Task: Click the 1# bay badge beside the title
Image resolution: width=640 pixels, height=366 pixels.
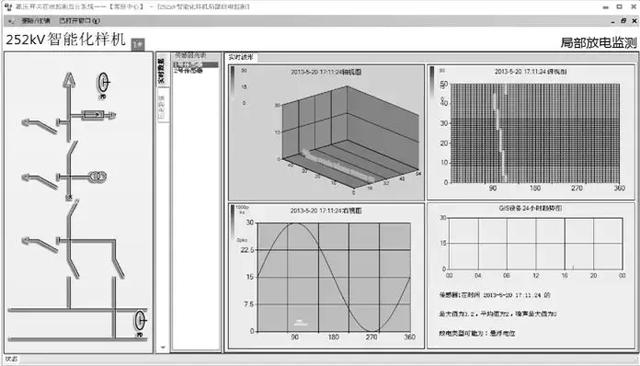Action: tap(138, 44)
